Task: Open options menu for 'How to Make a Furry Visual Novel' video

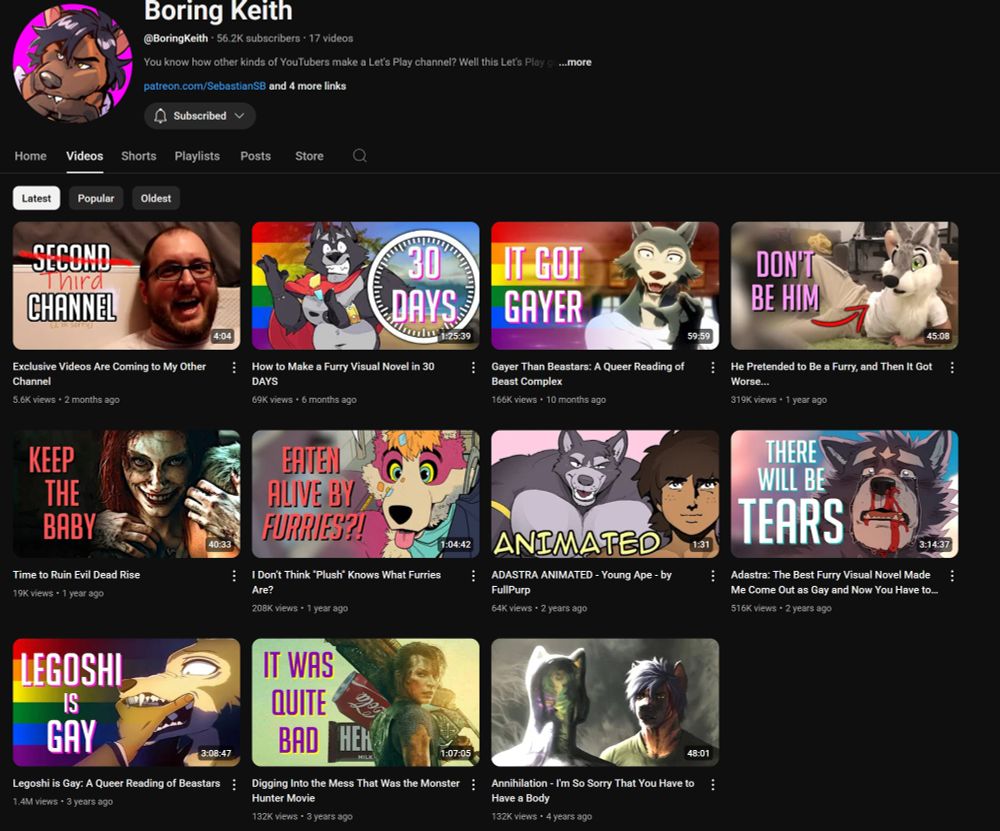Action: tap(473, 368)
